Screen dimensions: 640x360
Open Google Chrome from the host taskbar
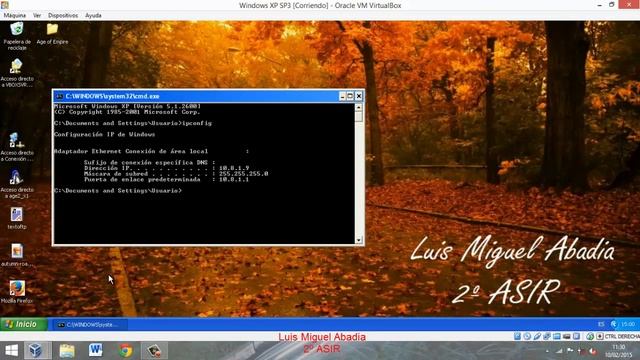[126, 350]
